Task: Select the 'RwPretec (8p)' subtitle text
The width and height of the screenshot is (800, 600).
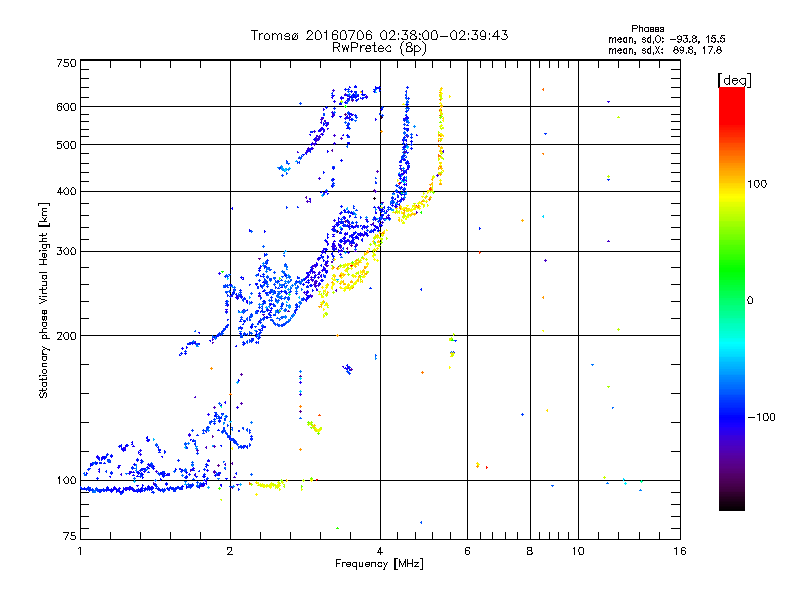Action: (x=379, y=48)
